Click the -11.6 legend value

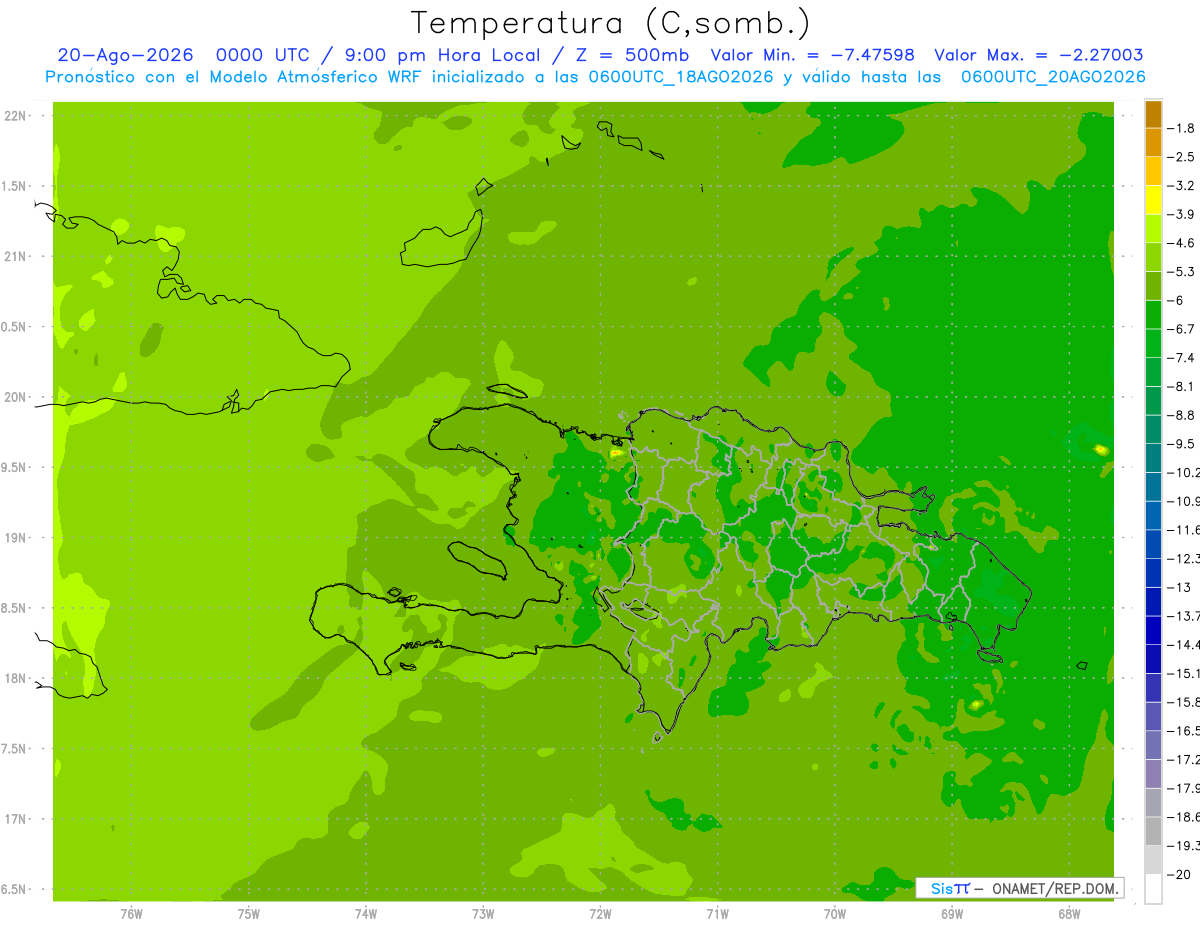tap(1186, 529)
